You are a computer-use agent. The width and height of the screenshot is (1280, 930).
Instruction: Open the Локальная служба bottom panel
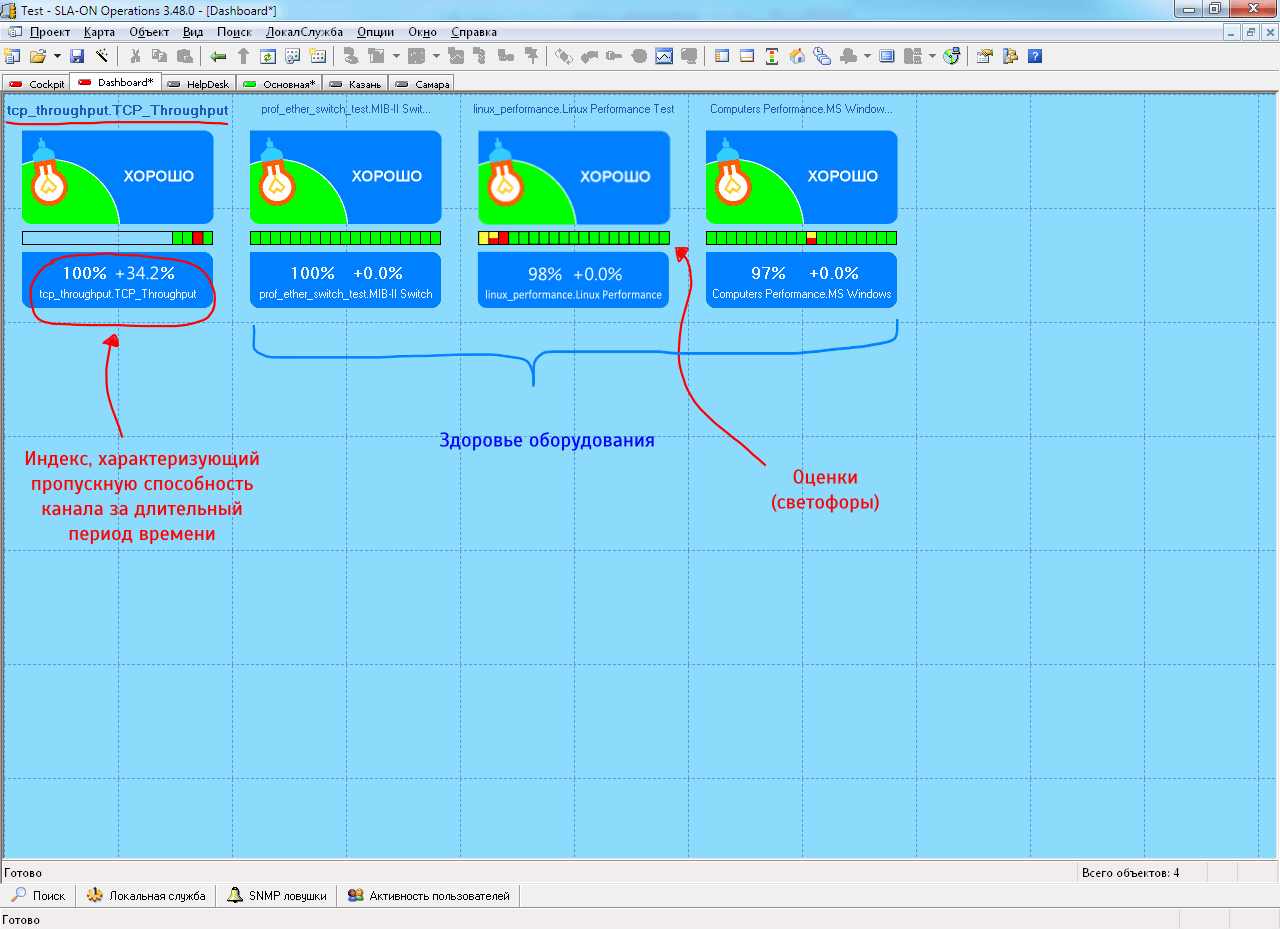coord(146,896)
